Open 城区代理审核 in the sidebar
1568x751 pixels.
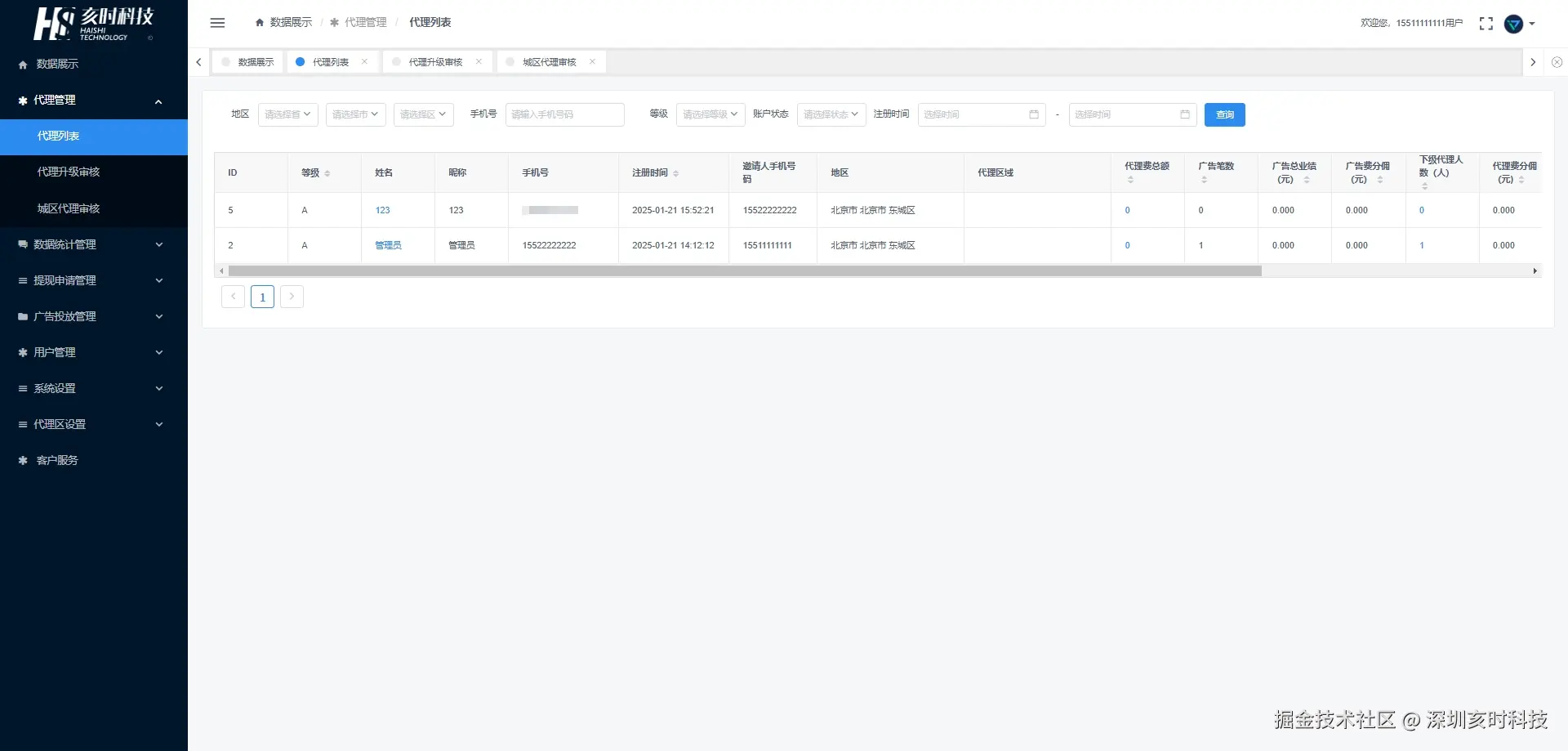click(x=94, y=208)
